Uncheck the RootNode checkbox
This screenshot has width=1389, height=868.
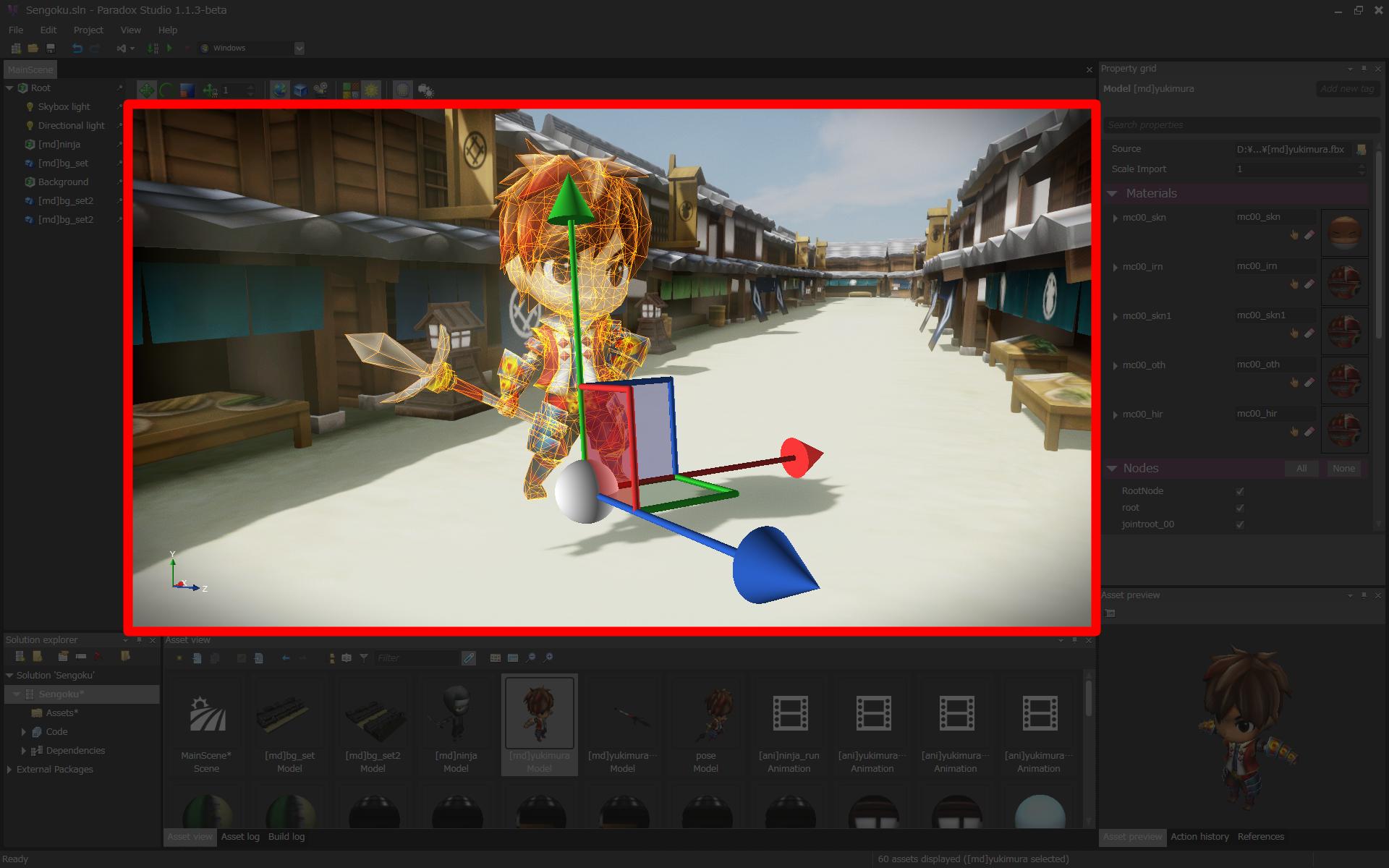[1240, 491]
